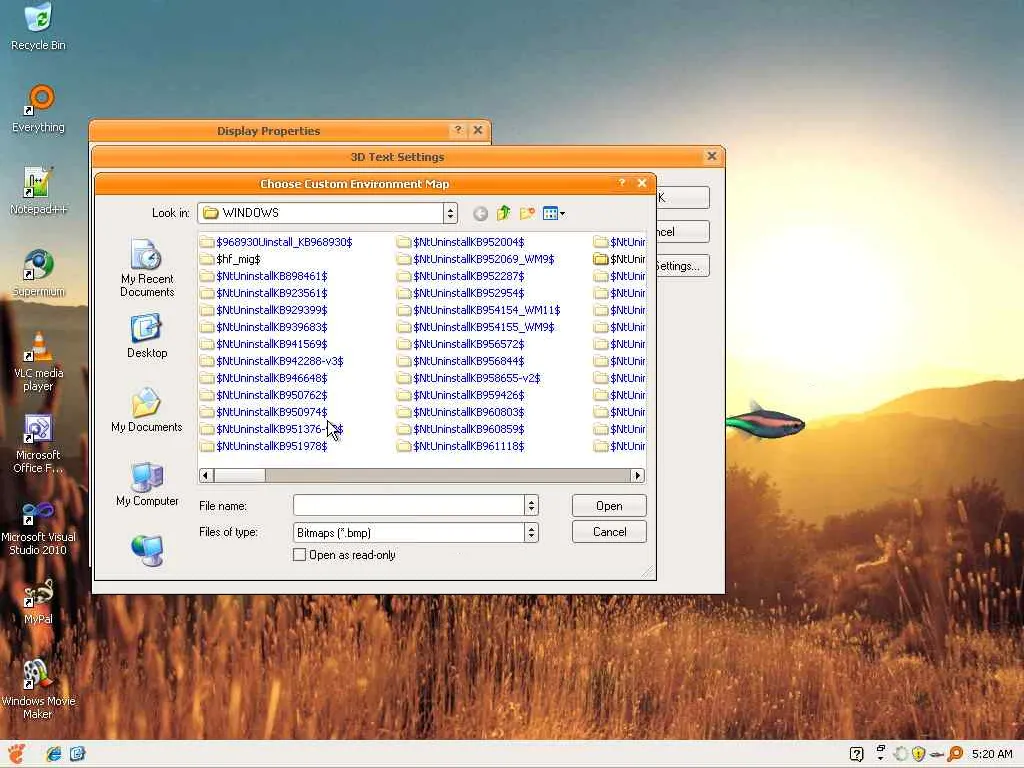Select folder $NtUninstallKB929399$
This screenshot has width=1024, height=768.
(264, 310)
